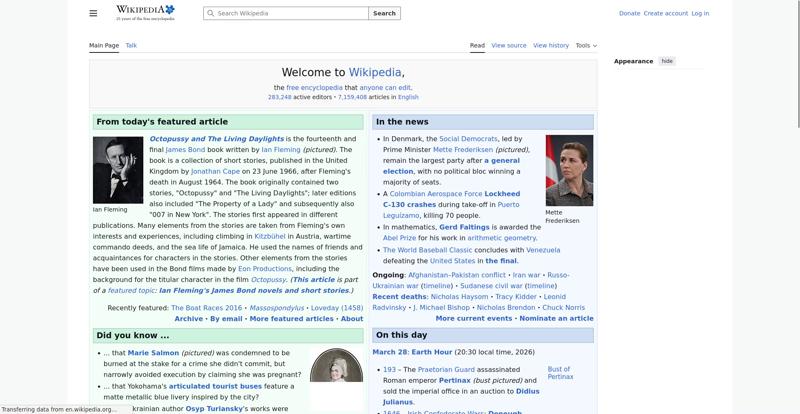Viewport: 800px width, 414px height.
Task: Follow the Nominate an article link
Action: pyautogui.click(x=556, y=318)
